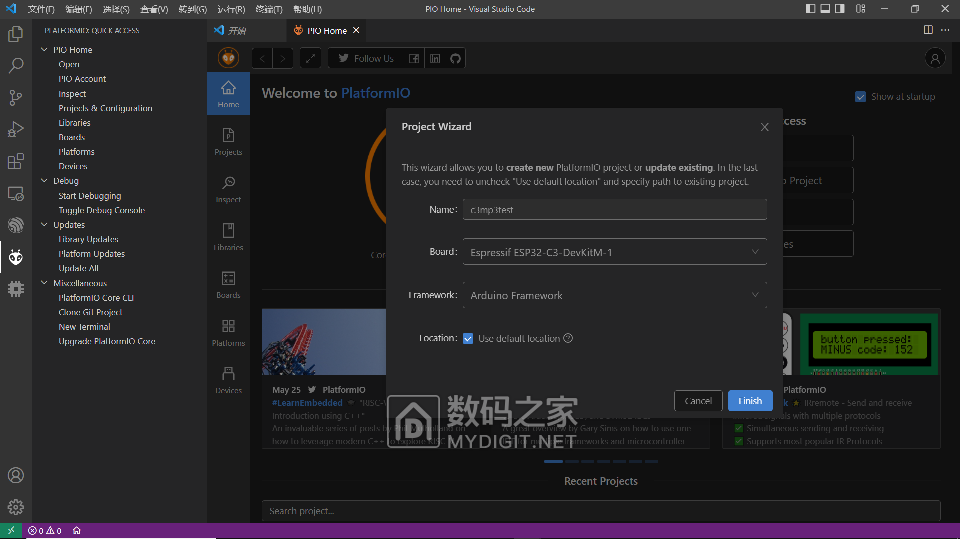Switch to the 开始 welcome tab
Viewport: 966px width, 543px height.
(x=238, y=31)
